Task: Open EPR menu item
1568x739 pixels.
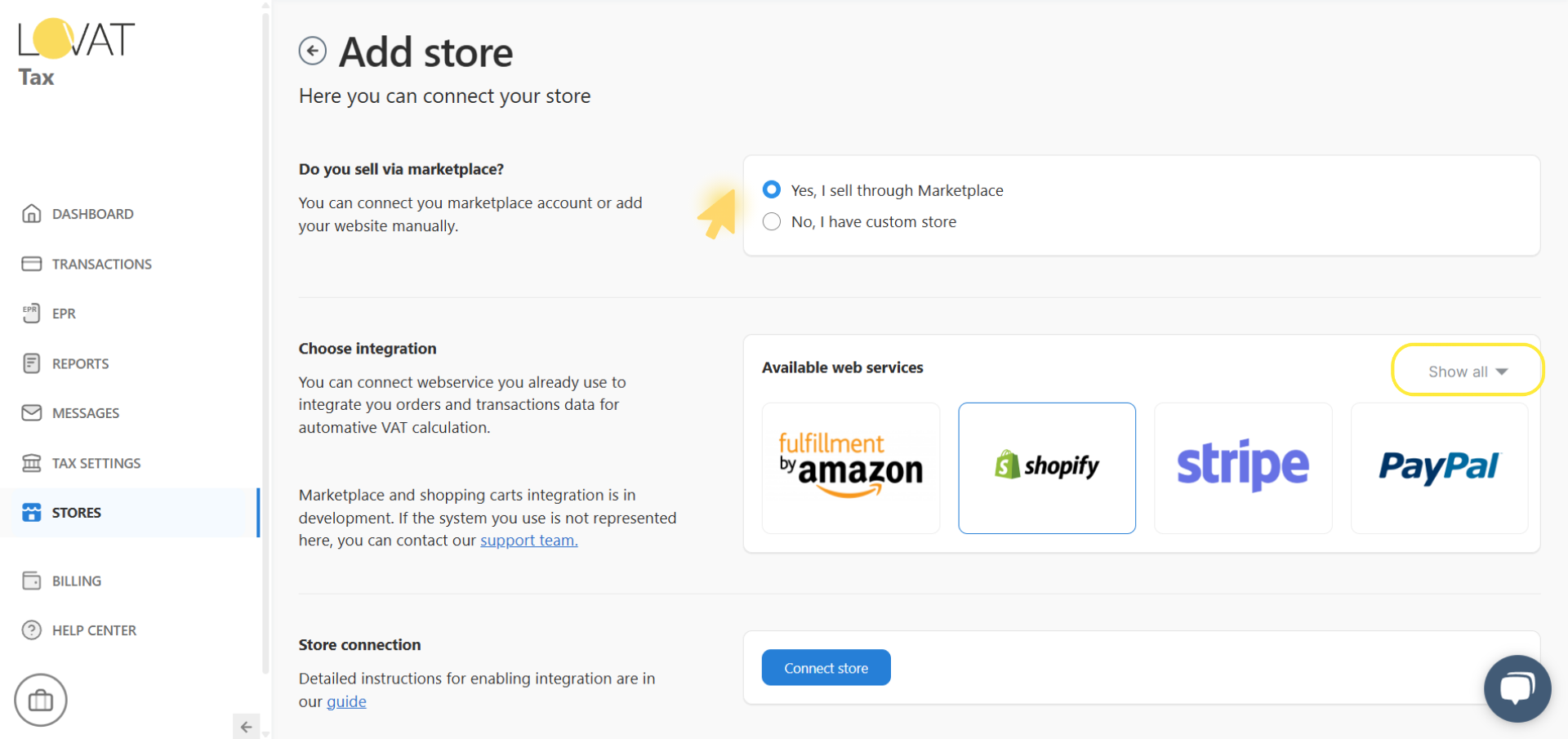Action: pyautogui.click(x=64, y=314)
